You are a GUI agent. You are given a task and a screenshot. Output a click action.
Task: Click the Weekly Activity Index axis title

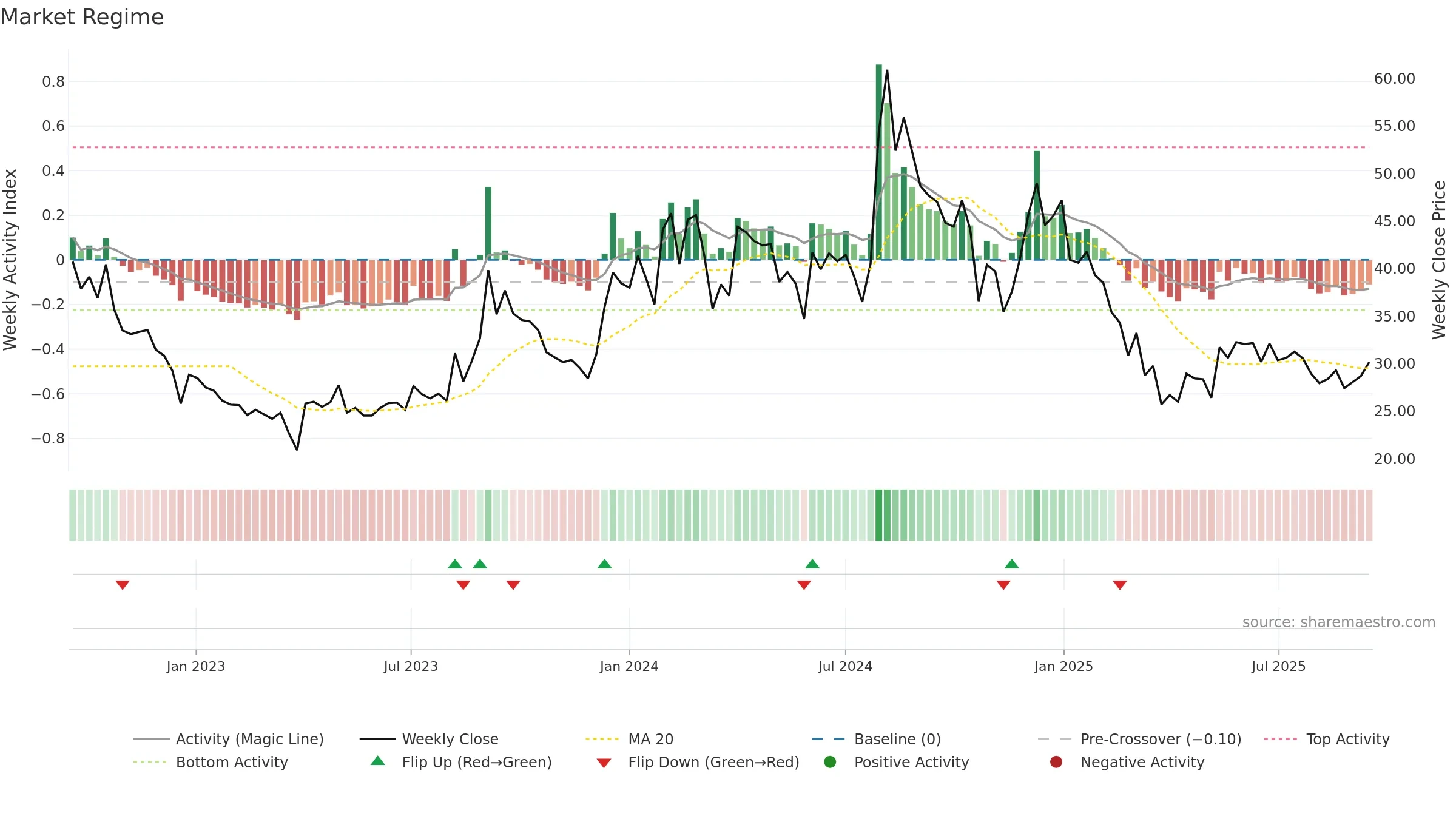tap(10, 260)
